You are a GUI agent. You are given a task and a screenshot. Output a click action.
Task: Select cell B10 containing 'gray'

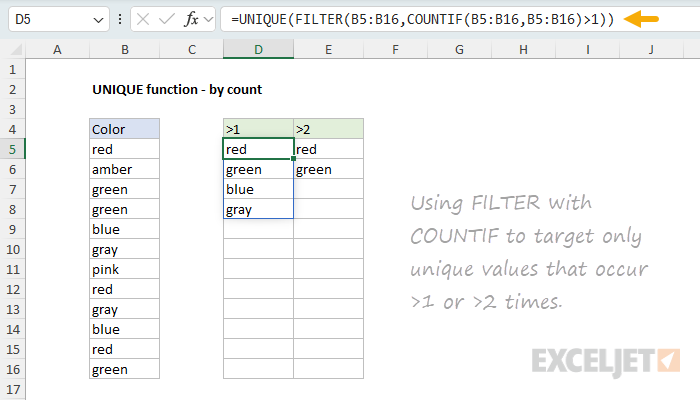(125, 249)
